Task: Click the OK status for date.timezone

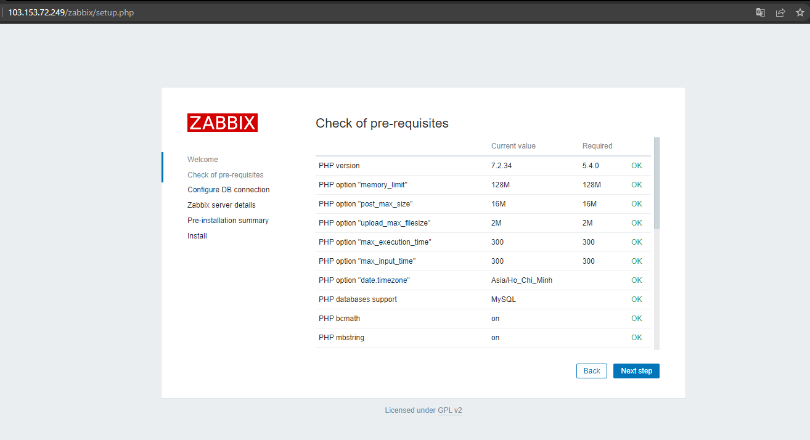Action: pos(636,280)
